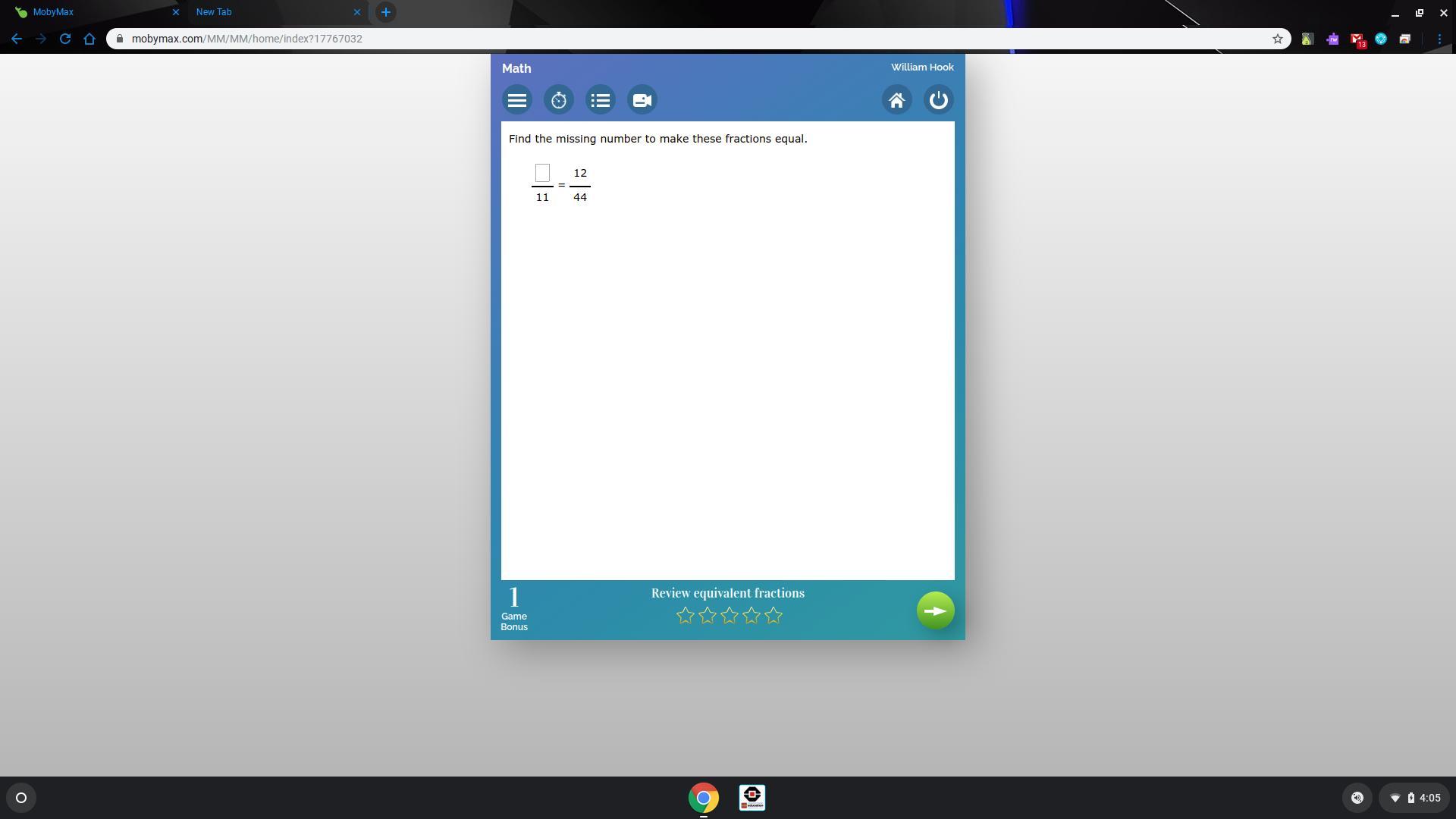Go to MobyMax home icon
Screen dimensions: 1456x819
(x=896, y=100)
